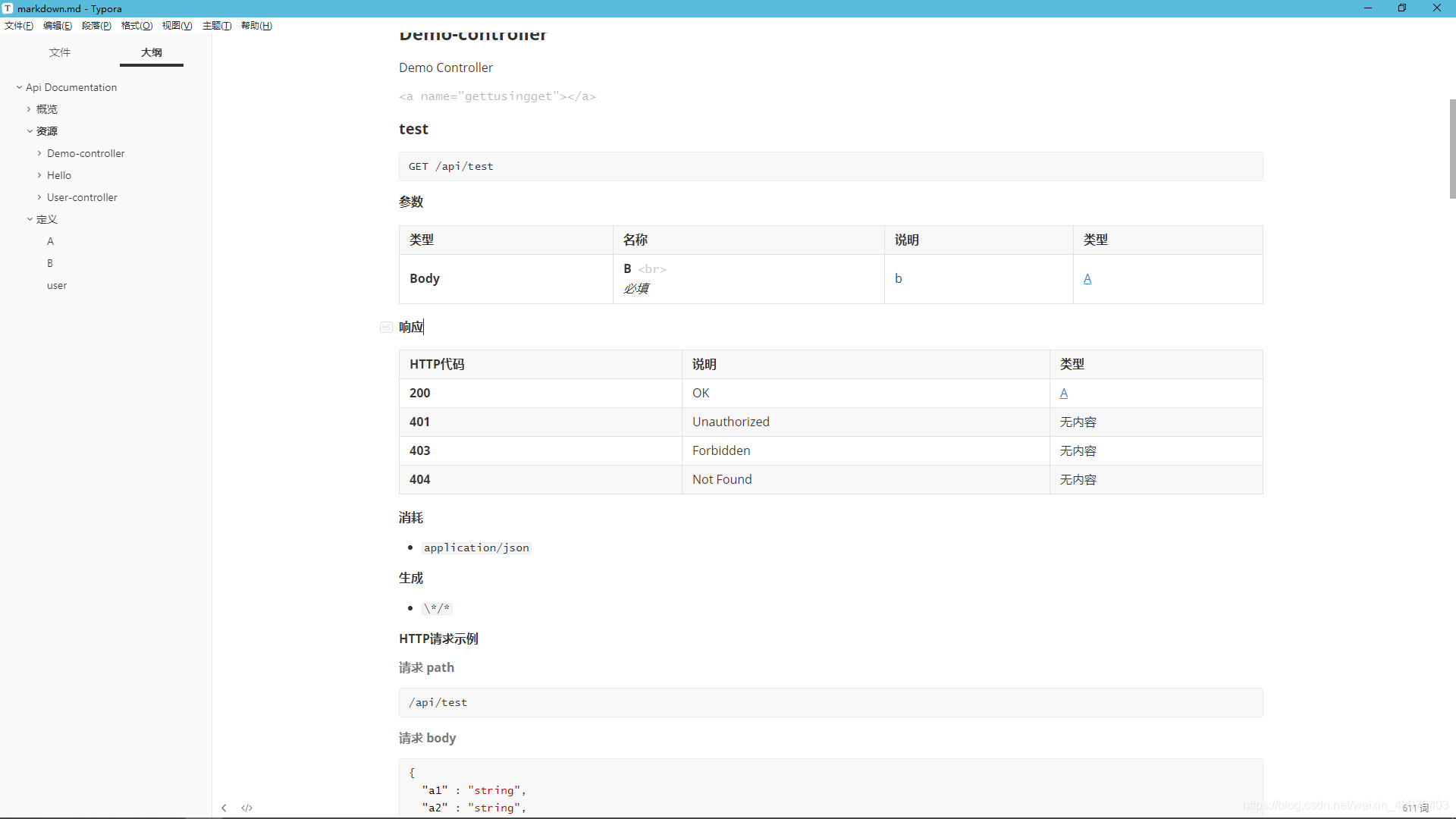
Task: Click the vertical scrollbar thumb
Action: point(1451,149)
